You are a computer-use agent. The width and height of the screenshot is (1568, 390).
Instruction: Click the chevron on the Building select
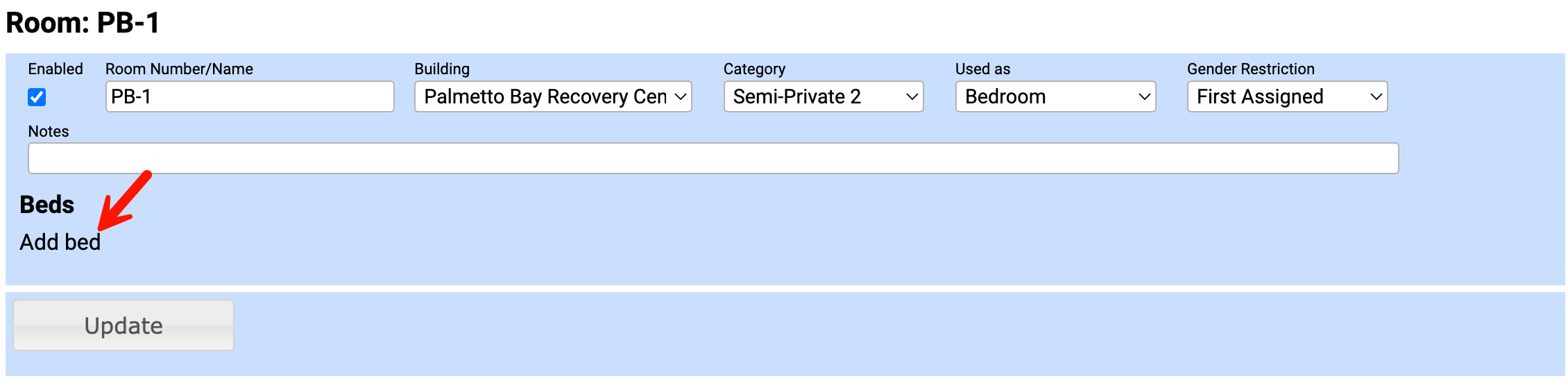(x=681, y=96)
